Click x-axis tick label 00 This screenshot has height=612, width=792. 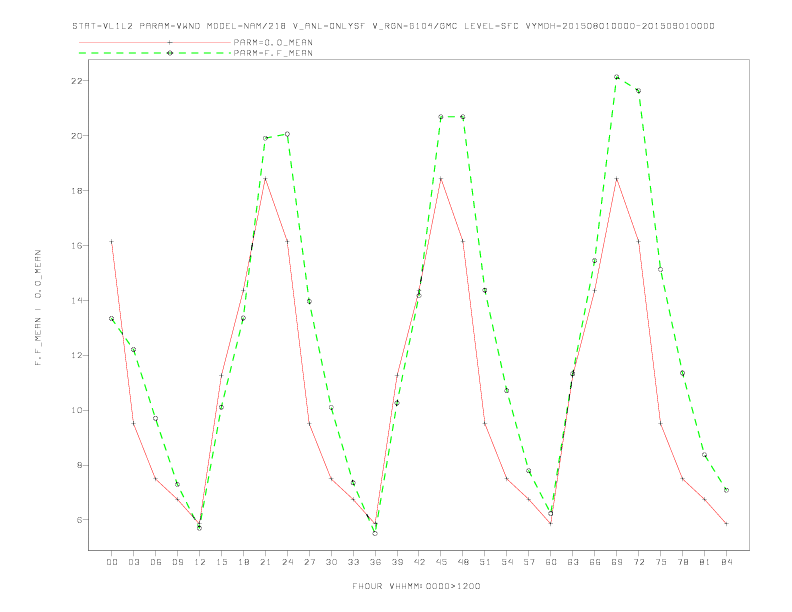point(112,562)
